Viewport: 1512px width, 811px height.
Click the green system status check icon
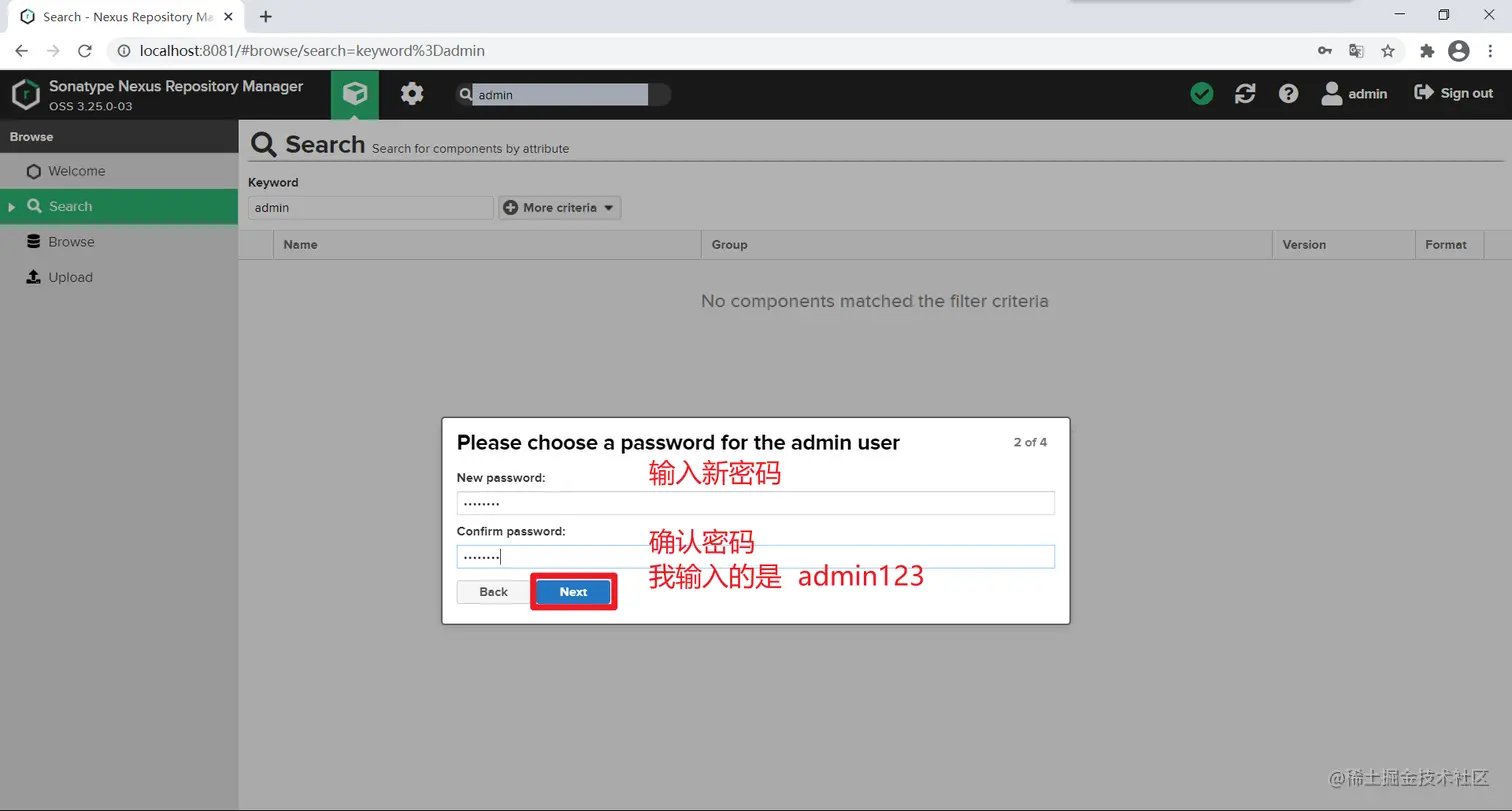(1202, 94)
